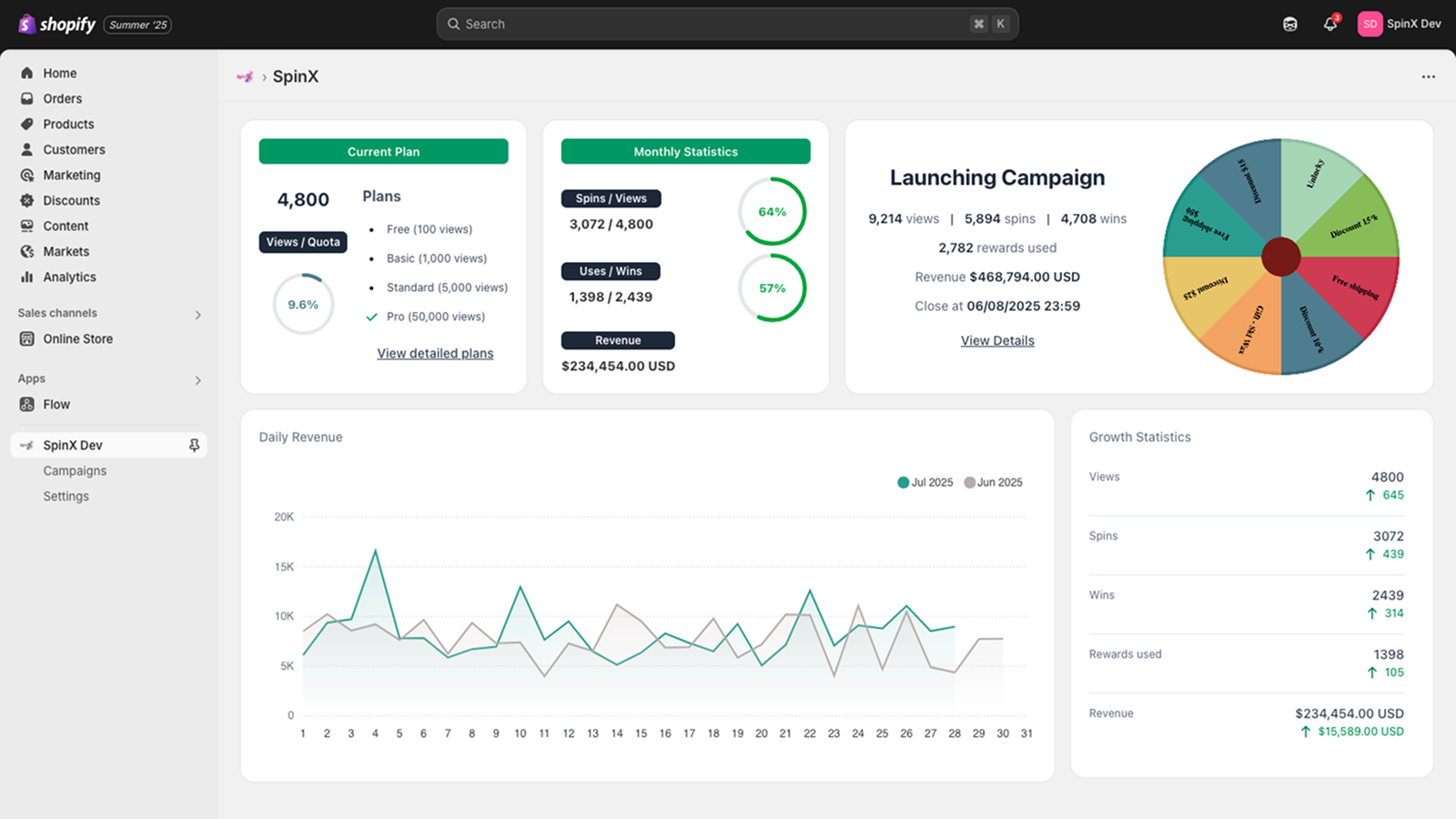Click the Marketing target icon

pos(27,175)
